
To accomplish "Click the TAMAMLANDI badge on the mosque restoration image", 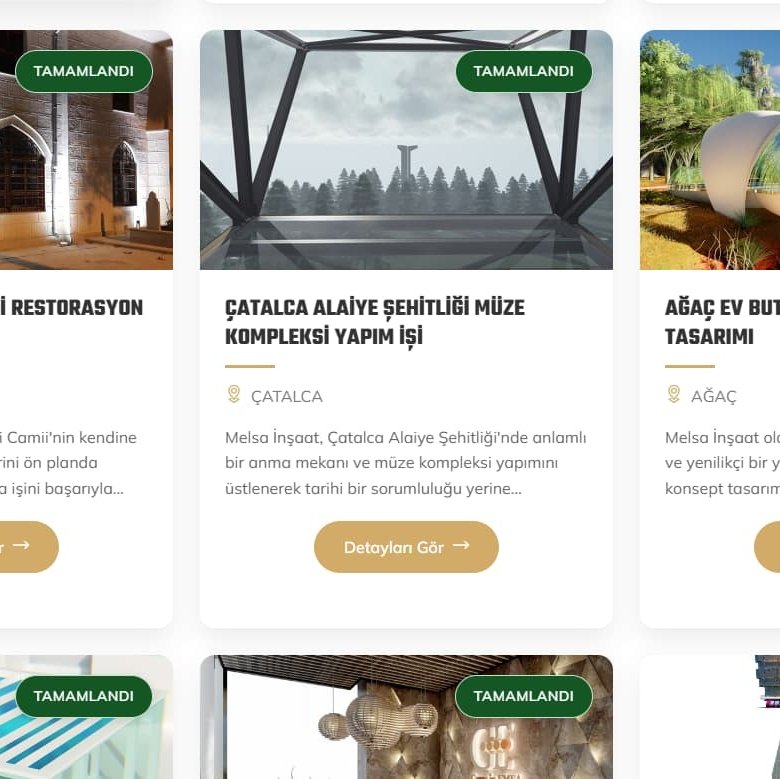I will tap(84, 71).
